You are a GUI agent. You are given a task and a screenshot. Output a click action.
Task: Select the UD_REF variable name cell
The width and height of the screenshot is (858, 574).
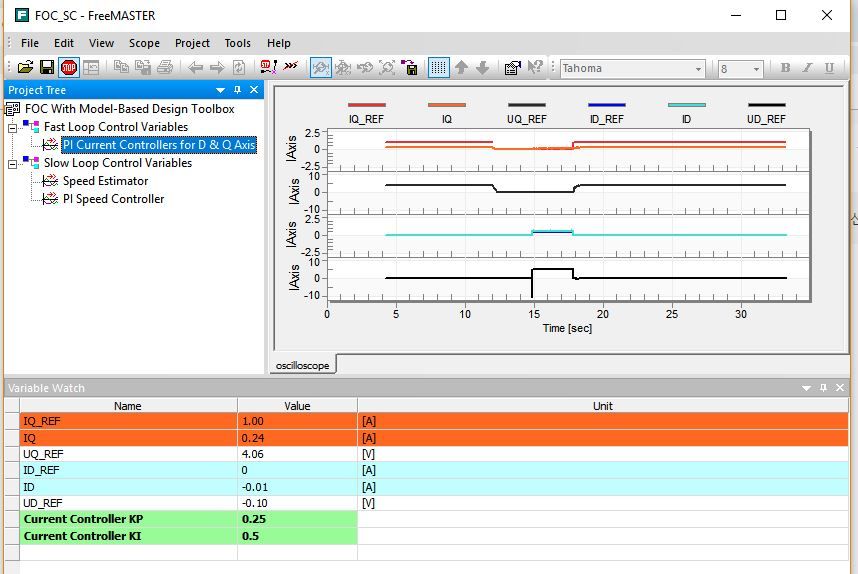coord(128,503)
